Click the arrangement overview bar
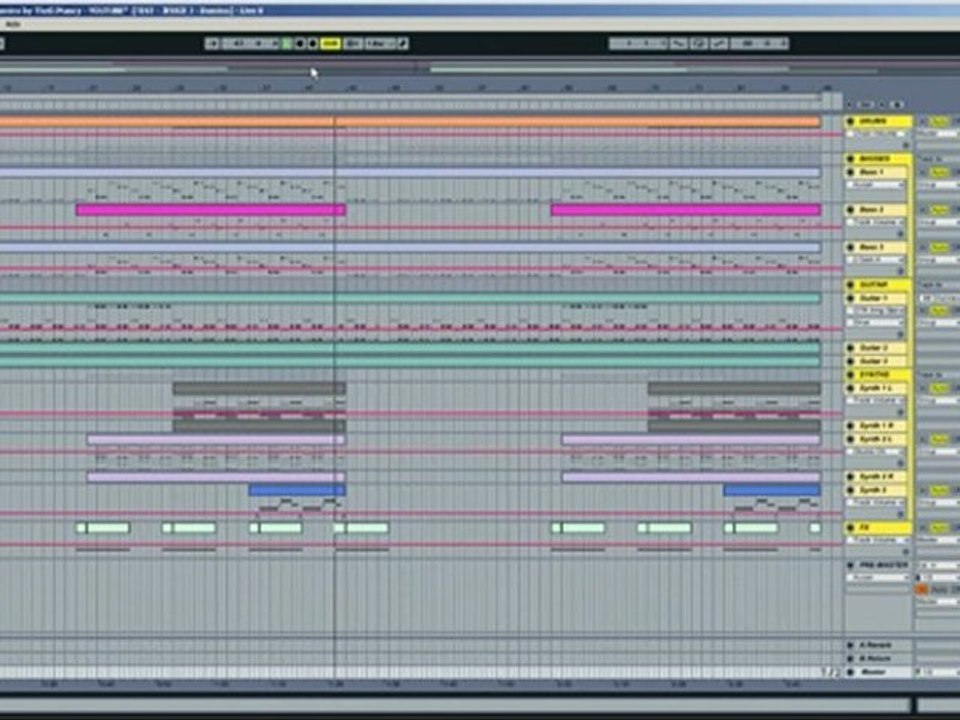This screenshot has height=720, width=960. (480, 69)
